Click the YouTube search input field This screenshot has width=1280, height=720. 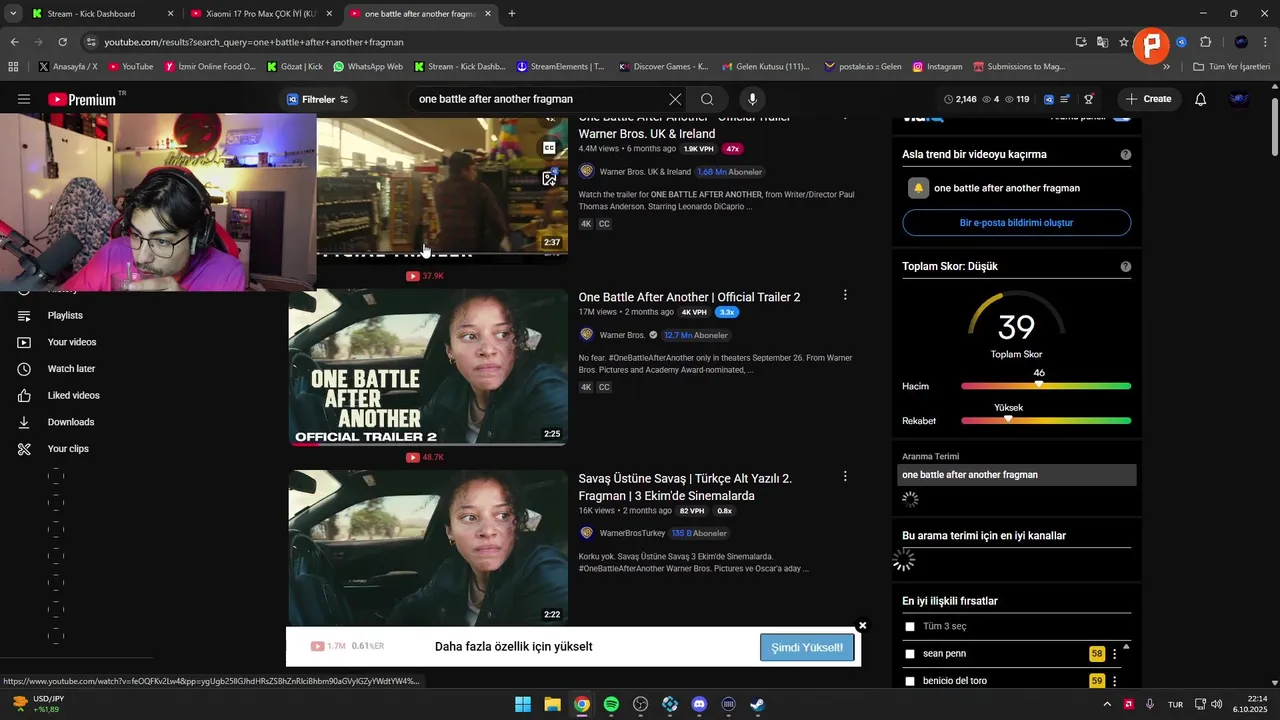tap(538, 99)
